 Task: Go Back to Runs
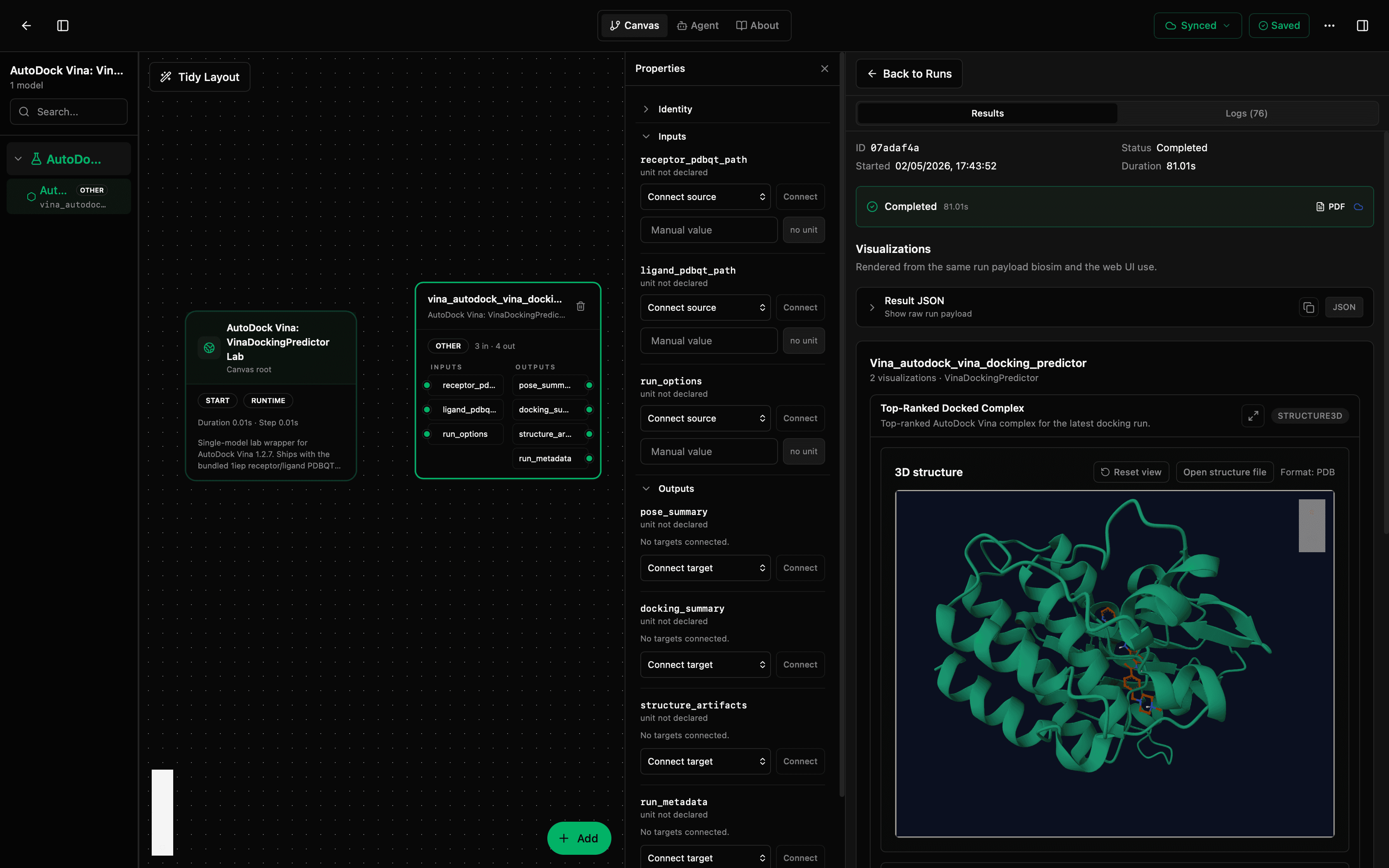coord(909,74)
